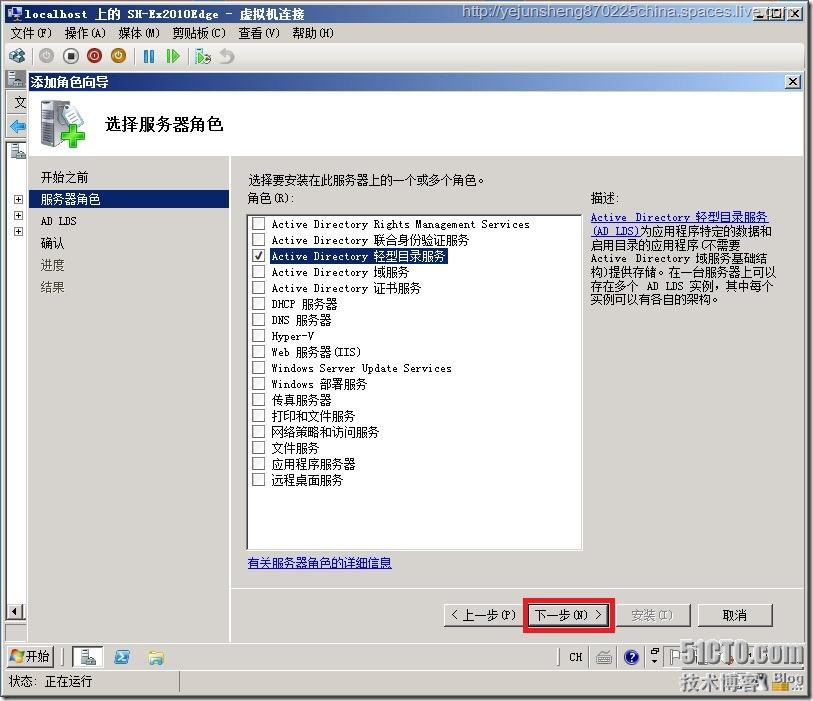Click the server icon in left sidebar
The width and height of the screenshot is (813, 701).
pos(17,151)
